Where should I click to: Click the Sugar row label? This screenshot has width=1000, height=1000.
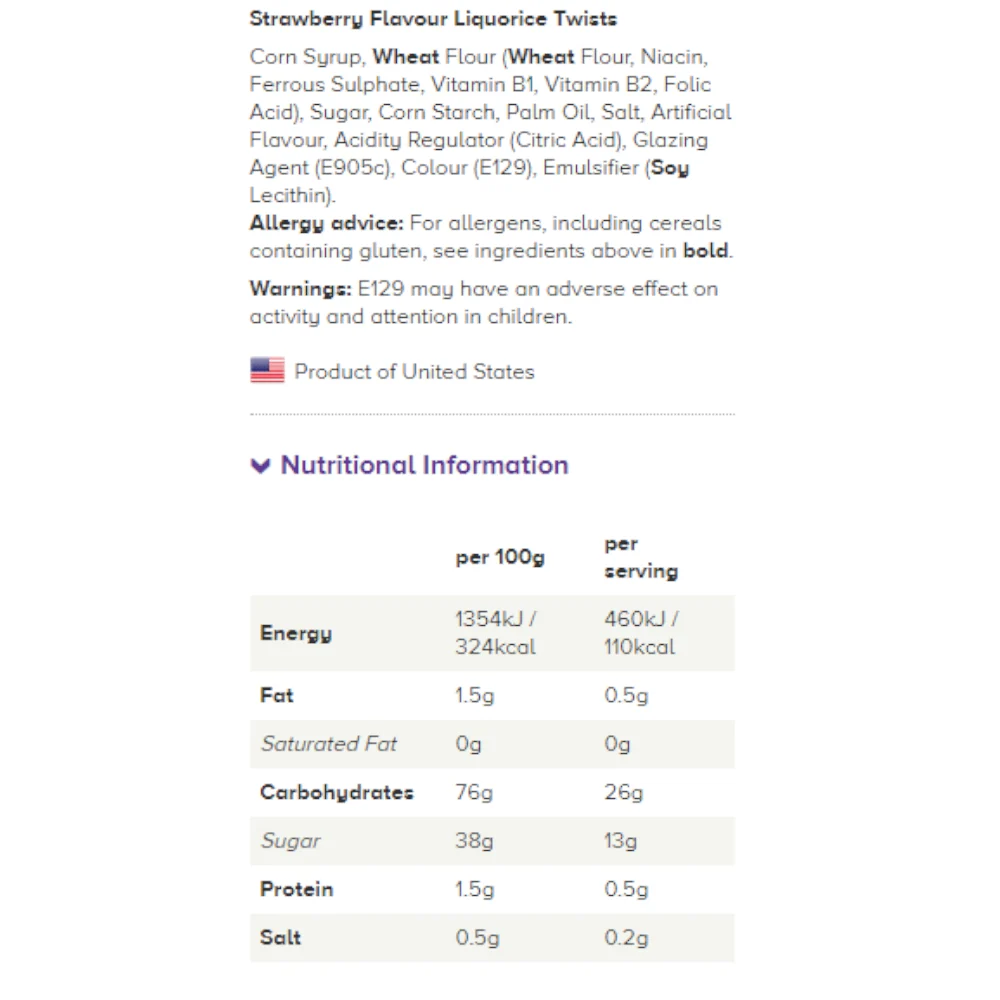click(290, 841)
